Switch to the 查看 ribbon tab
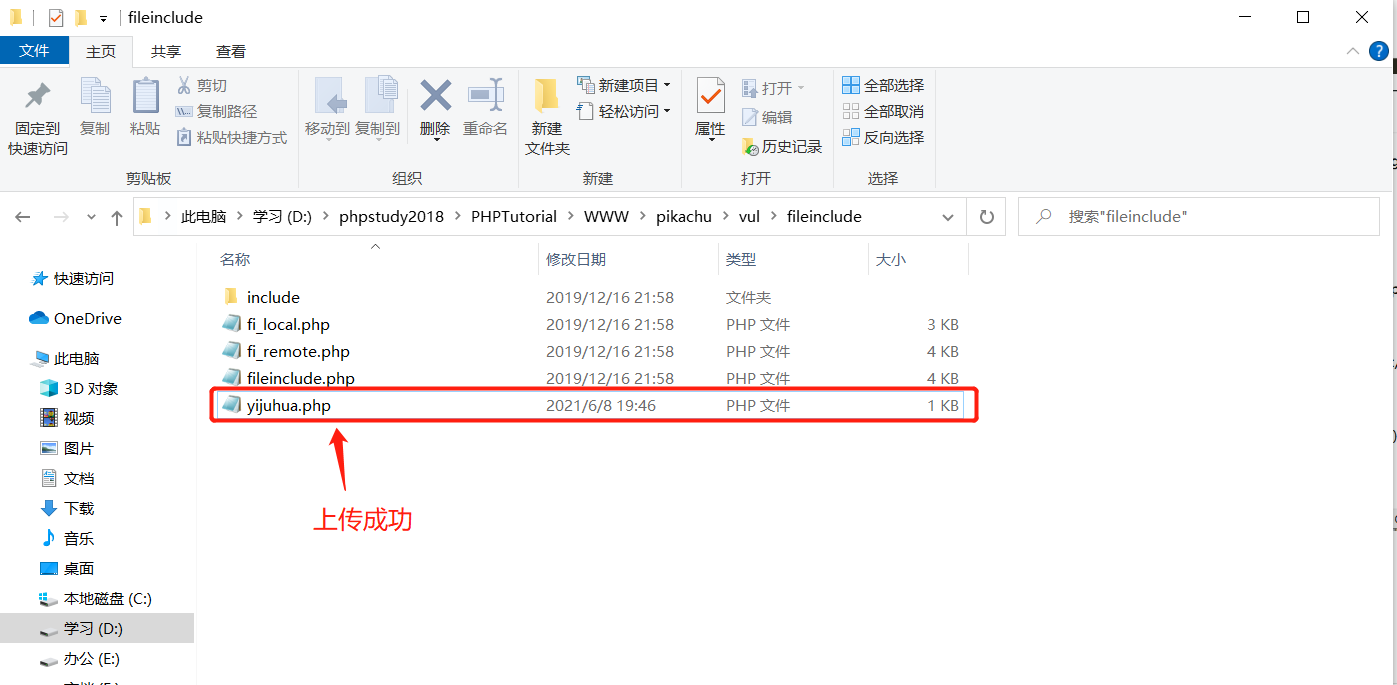 click(230, 51)
